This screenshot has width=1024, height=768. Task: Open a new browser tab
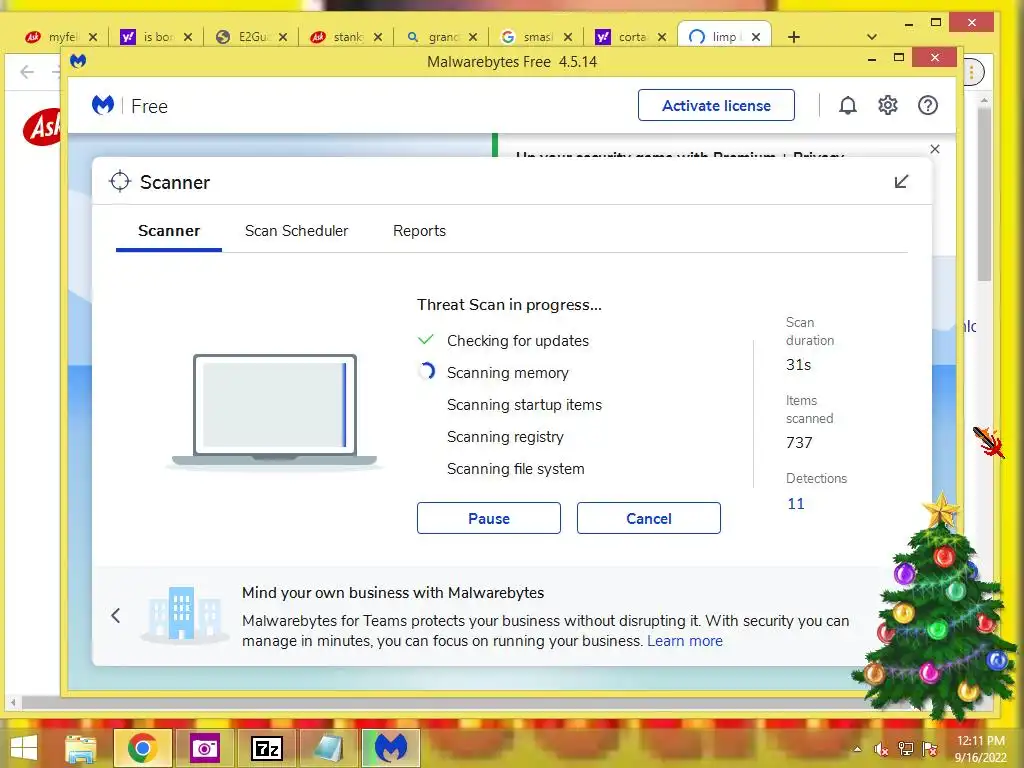click(x=793, y=37)
